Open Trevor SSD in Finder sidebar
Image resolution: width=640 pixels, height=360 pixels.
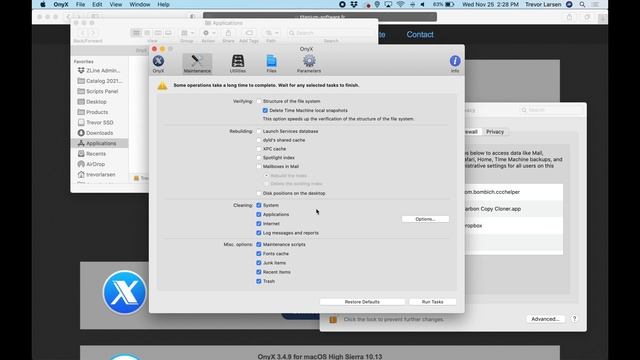coord(99,122)
